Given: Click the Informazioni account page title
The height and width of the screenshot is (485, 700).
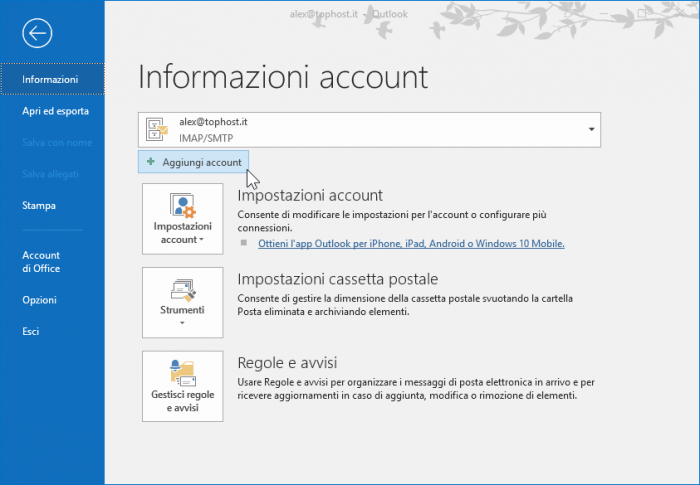Looking at the screenshot, I should tap(283, 77).
